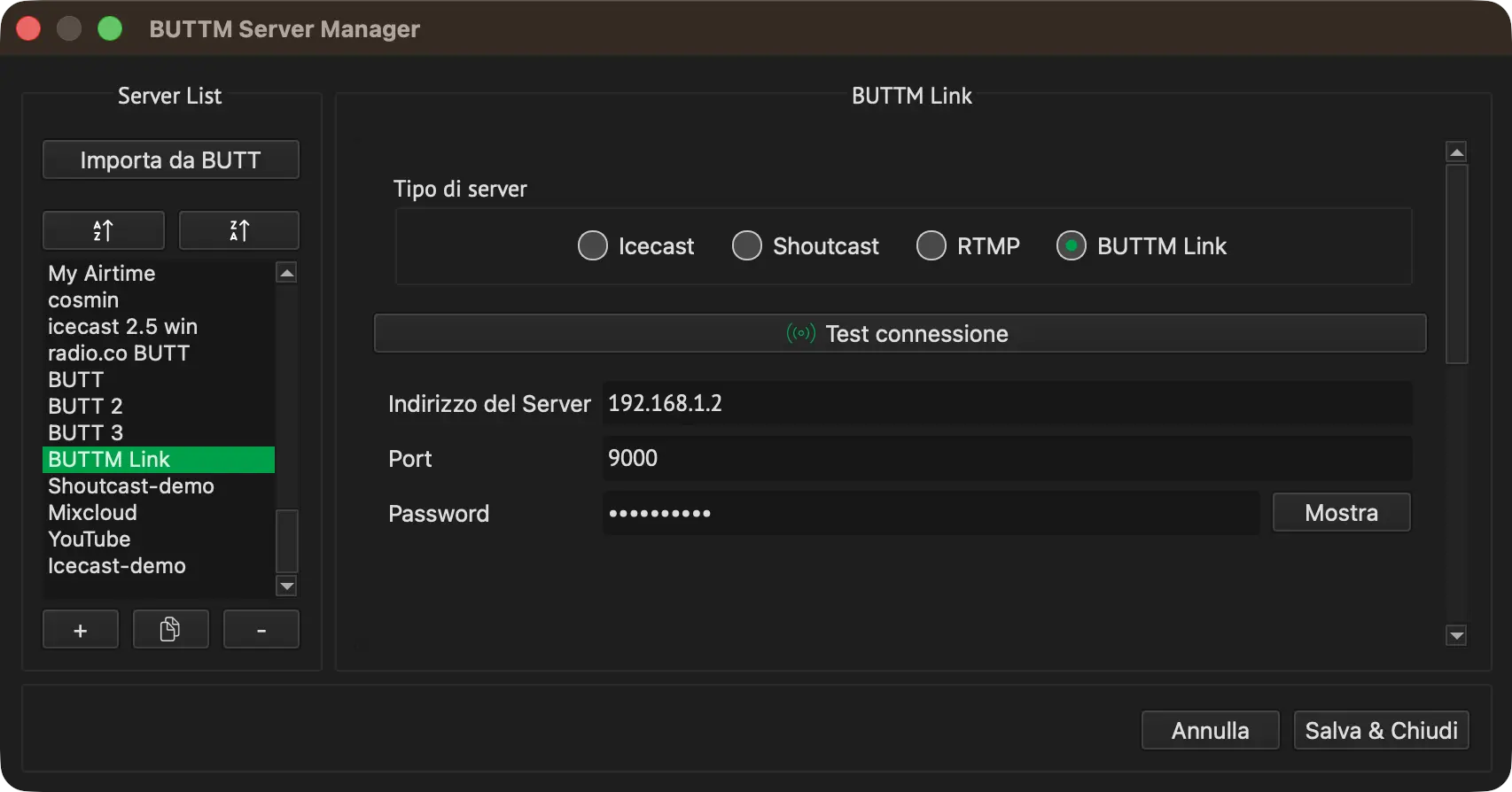Select icecast 2.5 win server
Viewport: 1512px width, 792px height.
coord(159,327)
